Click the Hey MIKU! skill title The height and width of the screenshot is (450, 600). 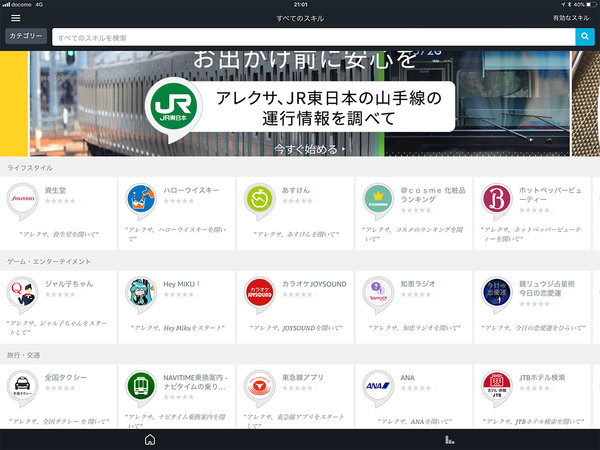pos(181,284)
